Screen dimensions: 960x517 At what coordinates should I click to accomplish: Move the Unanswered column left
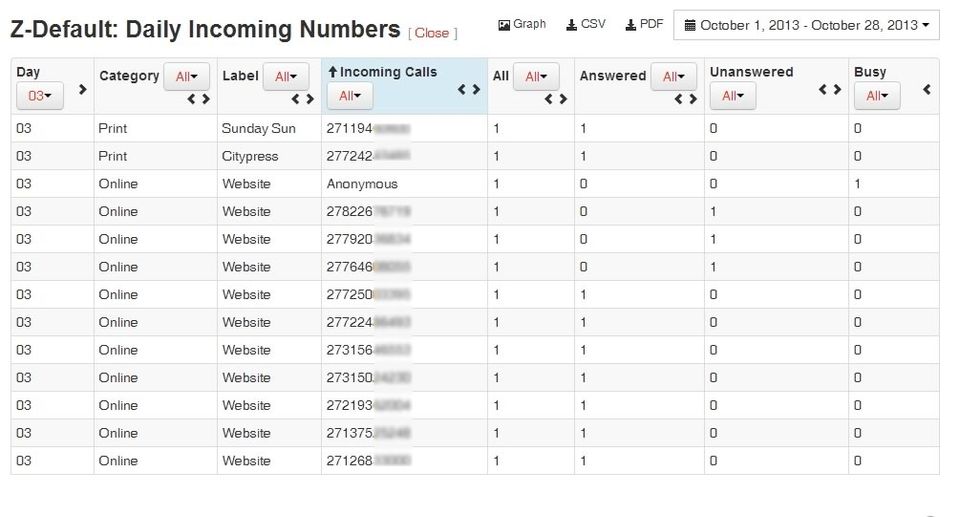[823, 89]
